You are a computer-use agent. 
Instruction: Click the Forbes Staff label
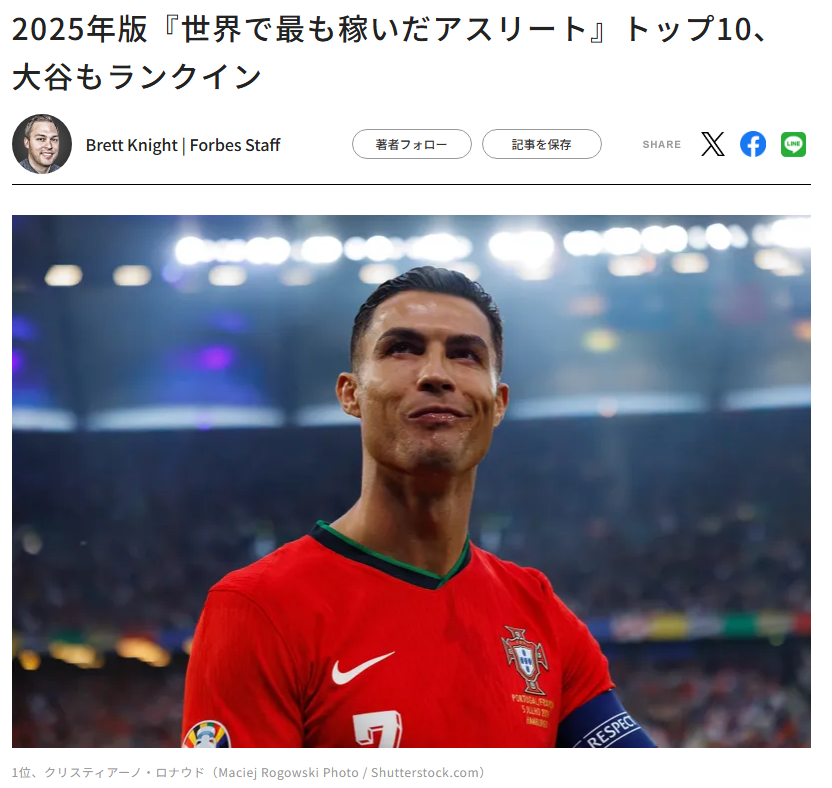click(235, 145)
